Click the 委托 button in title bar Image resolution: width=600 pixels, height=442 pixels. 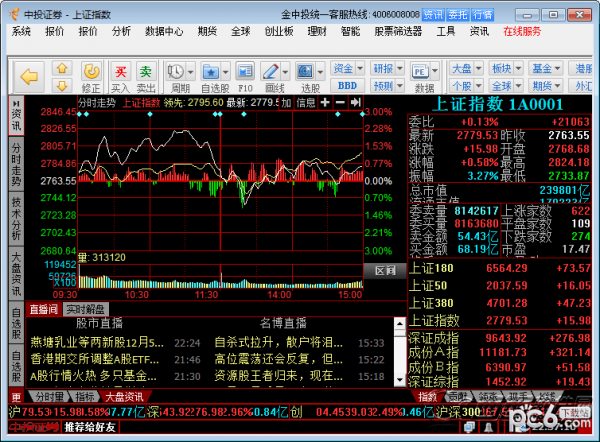coord(458,15)
